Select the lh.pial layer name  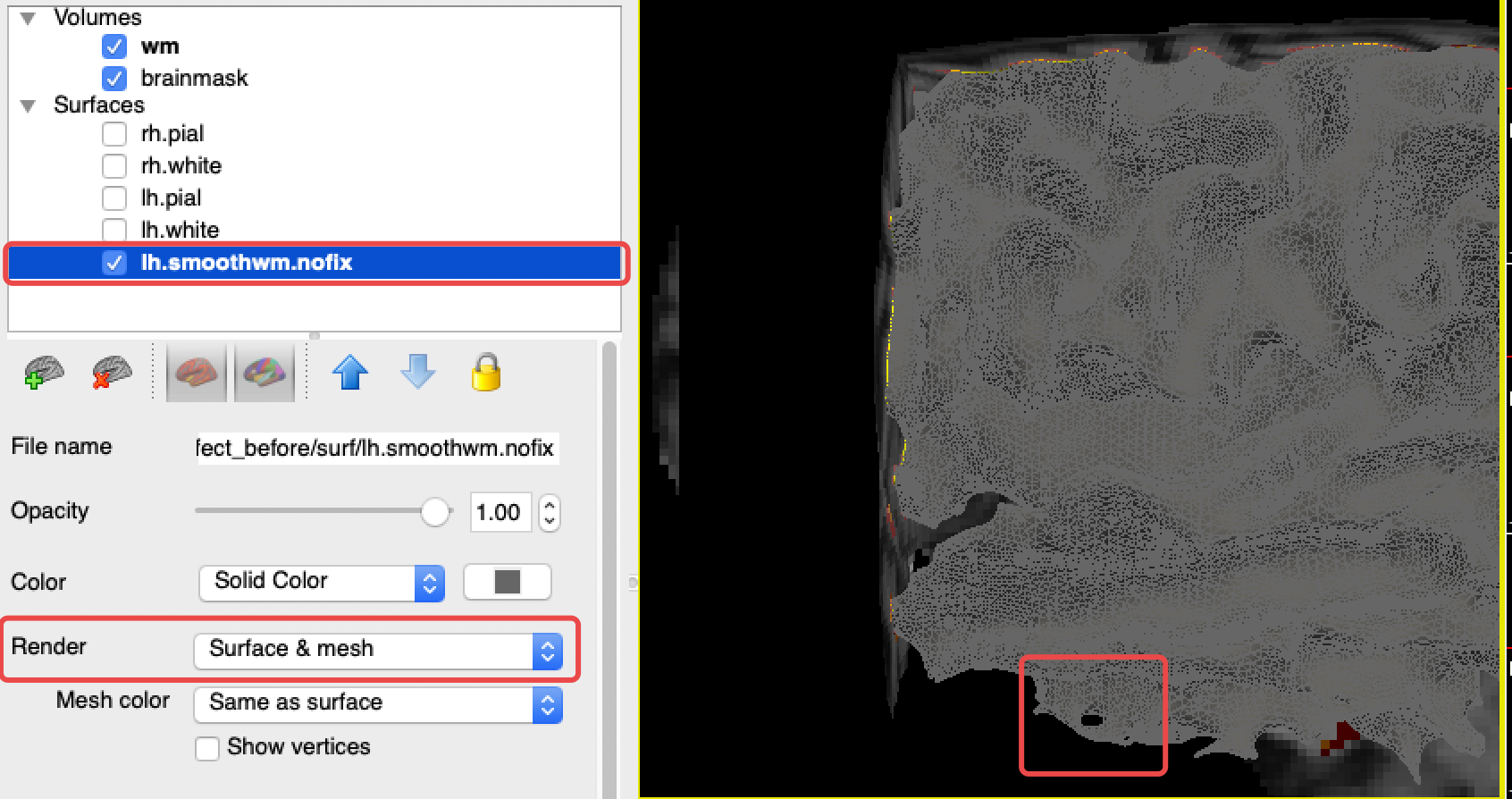coord(171,198)
